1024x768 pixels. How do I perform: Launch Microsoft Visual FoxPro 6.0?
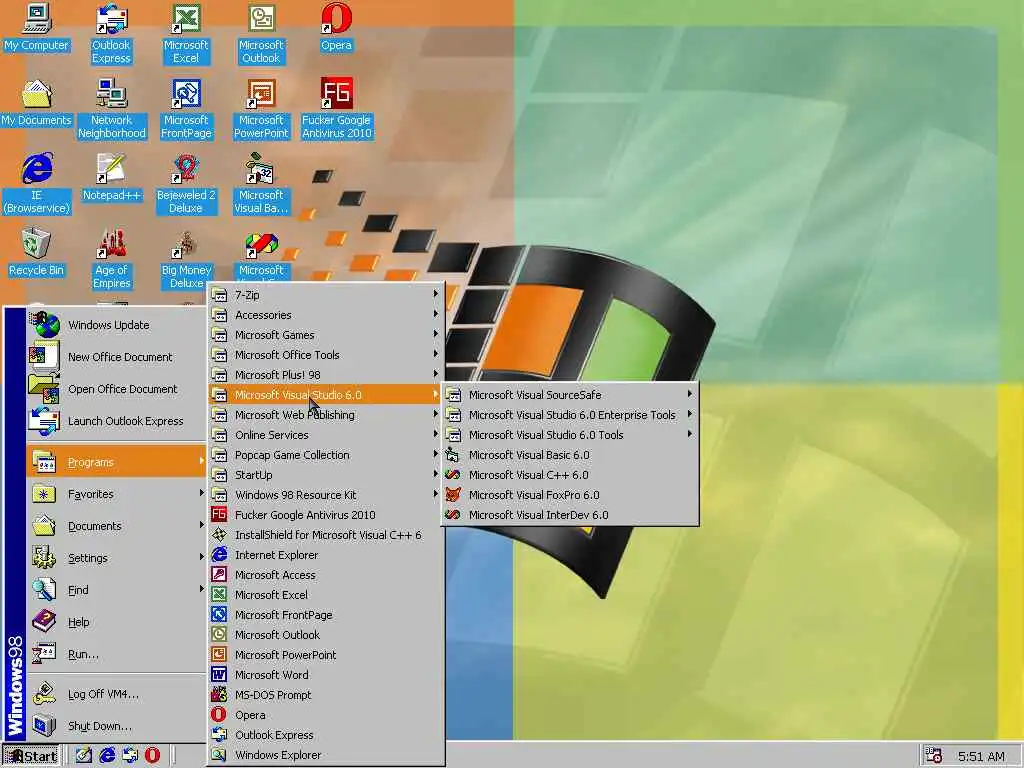tap(569, 495)
